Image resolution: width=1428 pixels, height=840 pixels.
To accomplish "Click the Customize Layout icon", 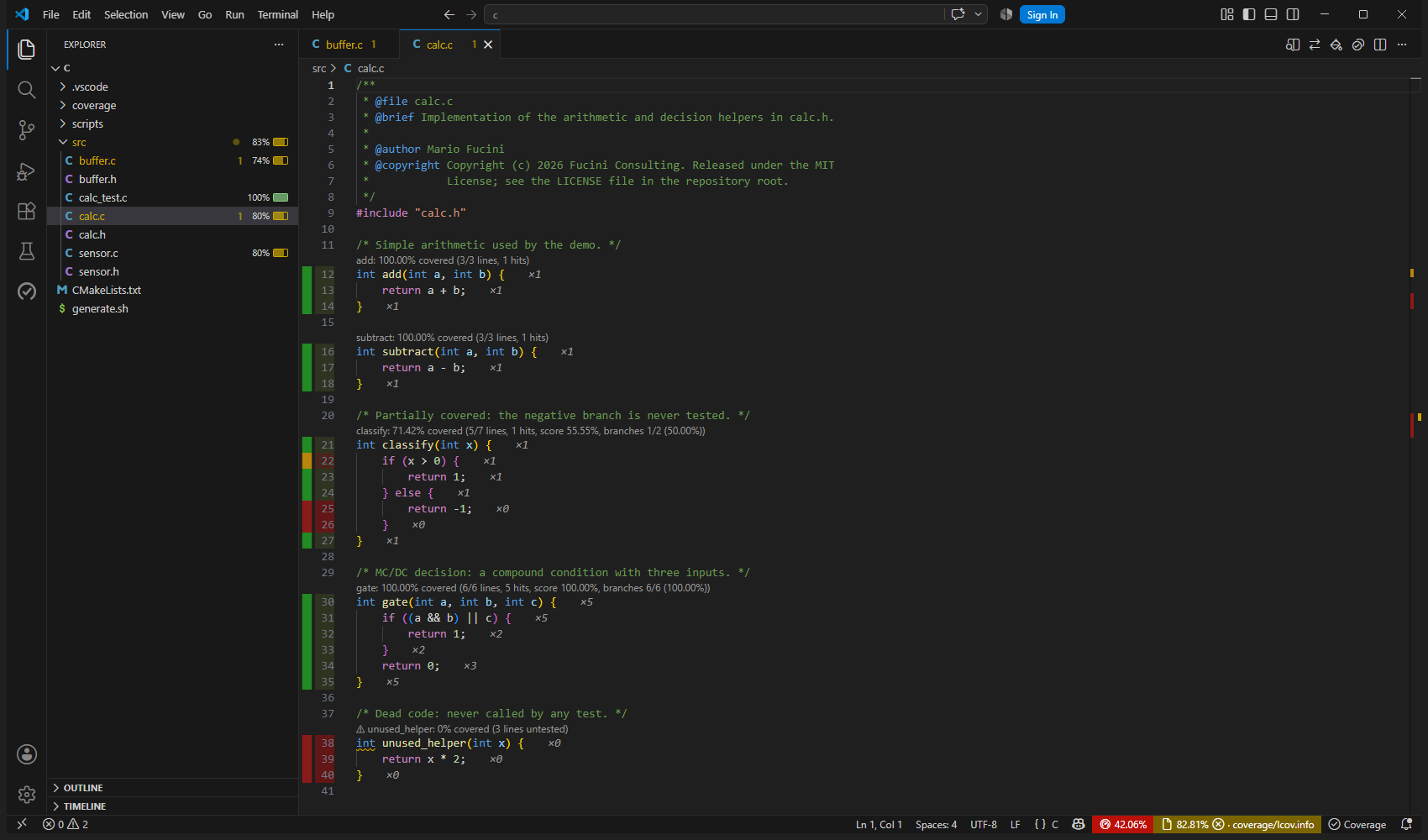I will tap(1227, 14).
